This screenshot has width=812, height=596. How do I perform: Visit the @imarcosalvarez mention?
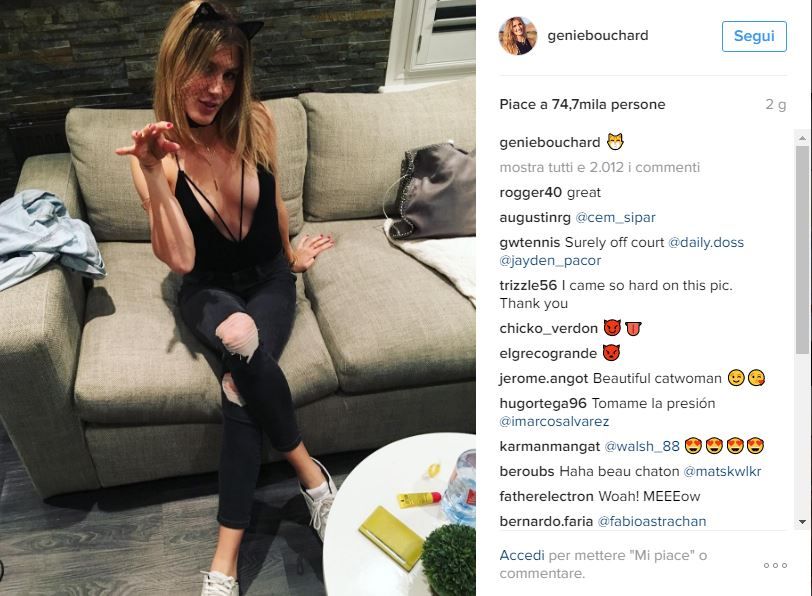[554, 421]
